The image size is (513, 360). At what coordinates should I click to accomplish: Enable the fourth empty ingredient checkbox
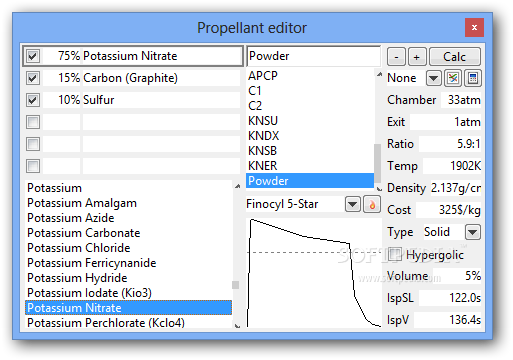[33, 122]
